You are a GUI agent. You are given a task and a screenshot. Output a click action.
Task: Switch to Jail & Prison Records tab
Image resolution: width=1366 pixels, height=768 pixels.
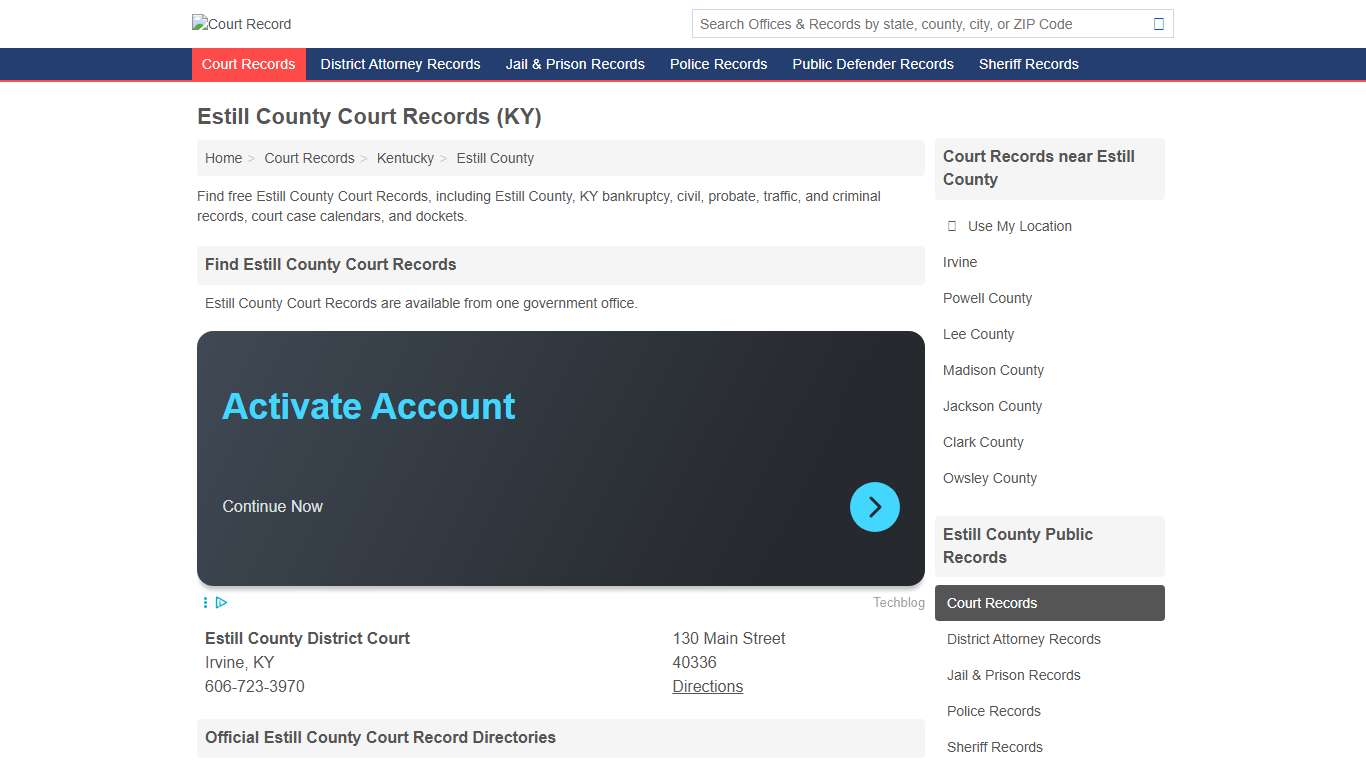575,64
